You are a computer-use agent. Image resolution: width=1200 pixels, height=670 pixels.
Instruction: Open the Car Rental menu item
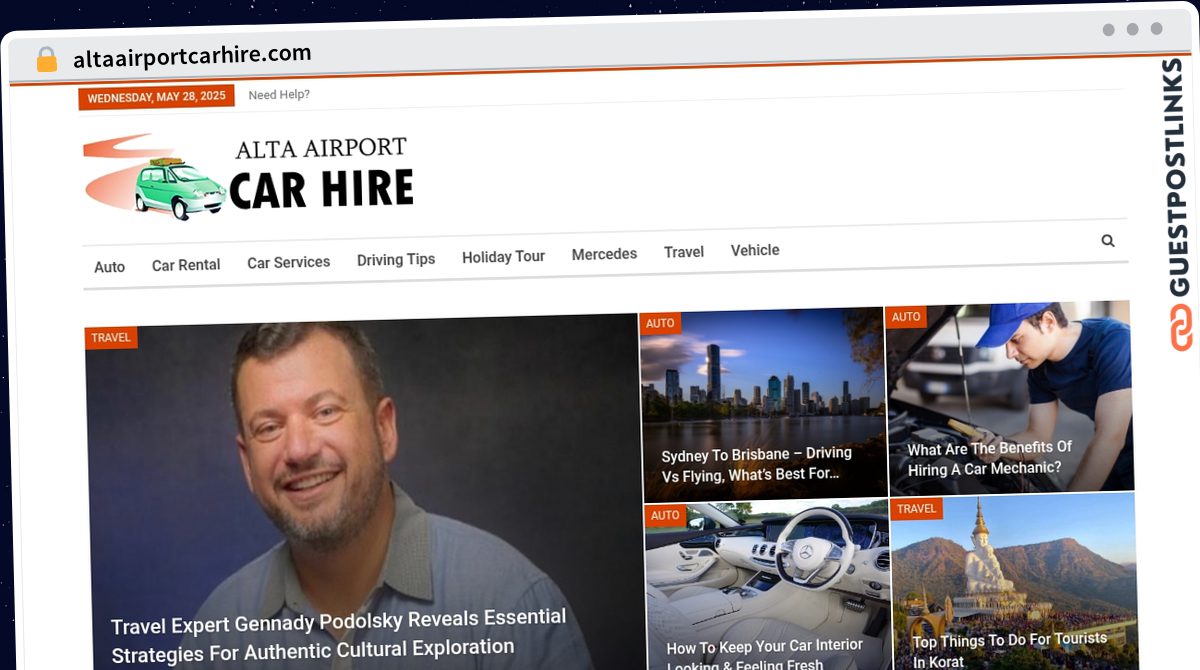click(186, 265)
